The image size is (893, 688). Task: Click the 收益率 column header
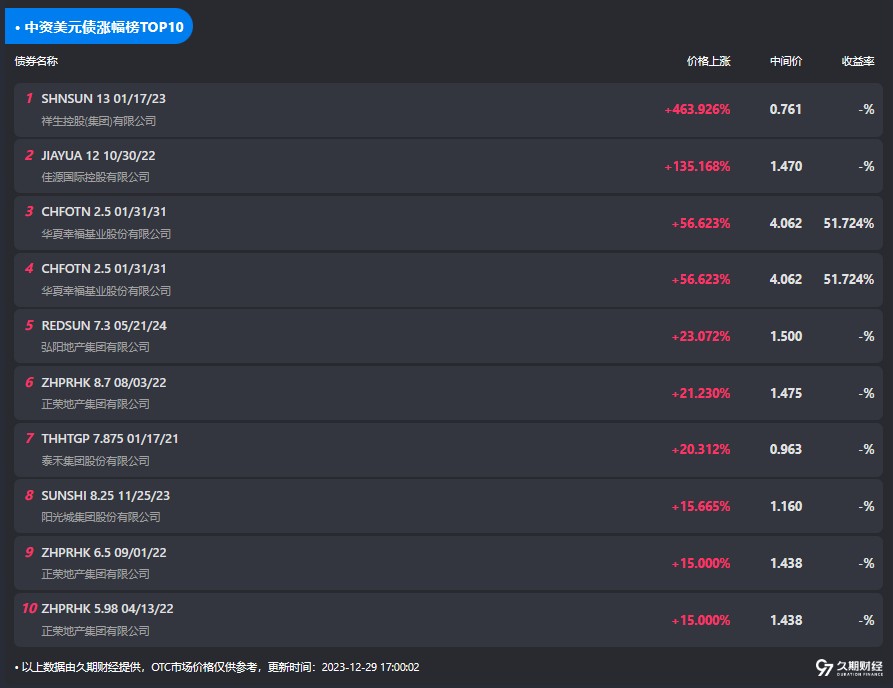pos(857,61)
